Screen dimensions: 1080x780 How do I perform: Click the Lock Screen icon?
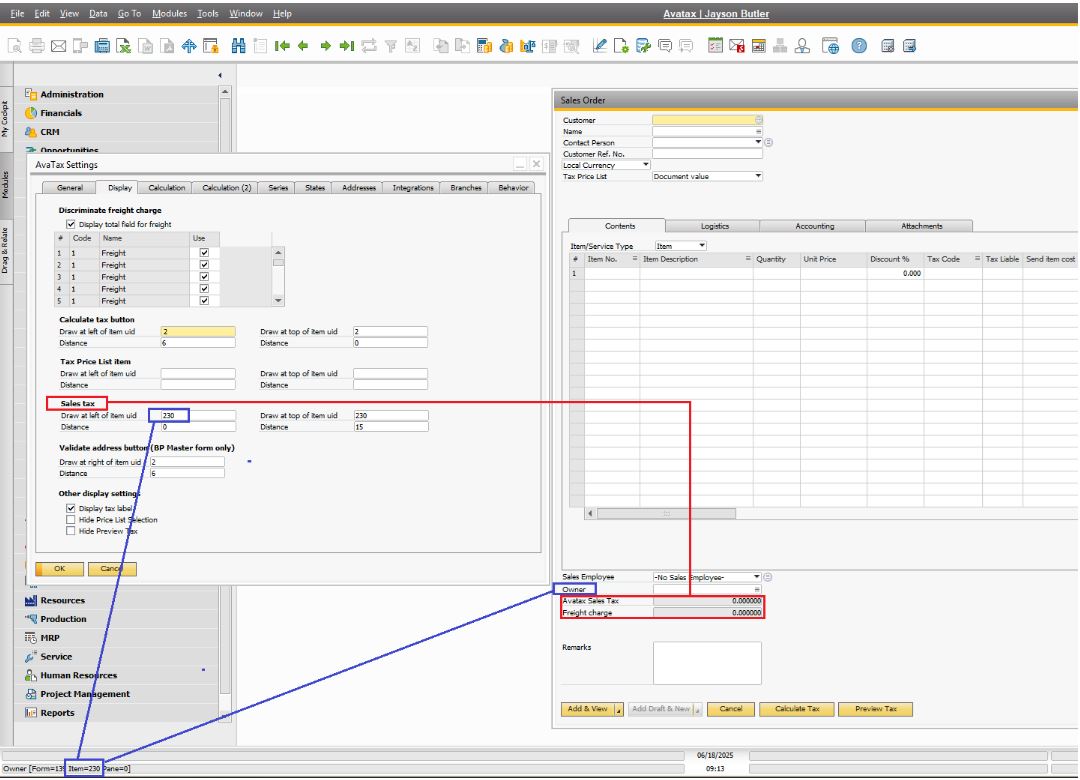click(211, 46)
